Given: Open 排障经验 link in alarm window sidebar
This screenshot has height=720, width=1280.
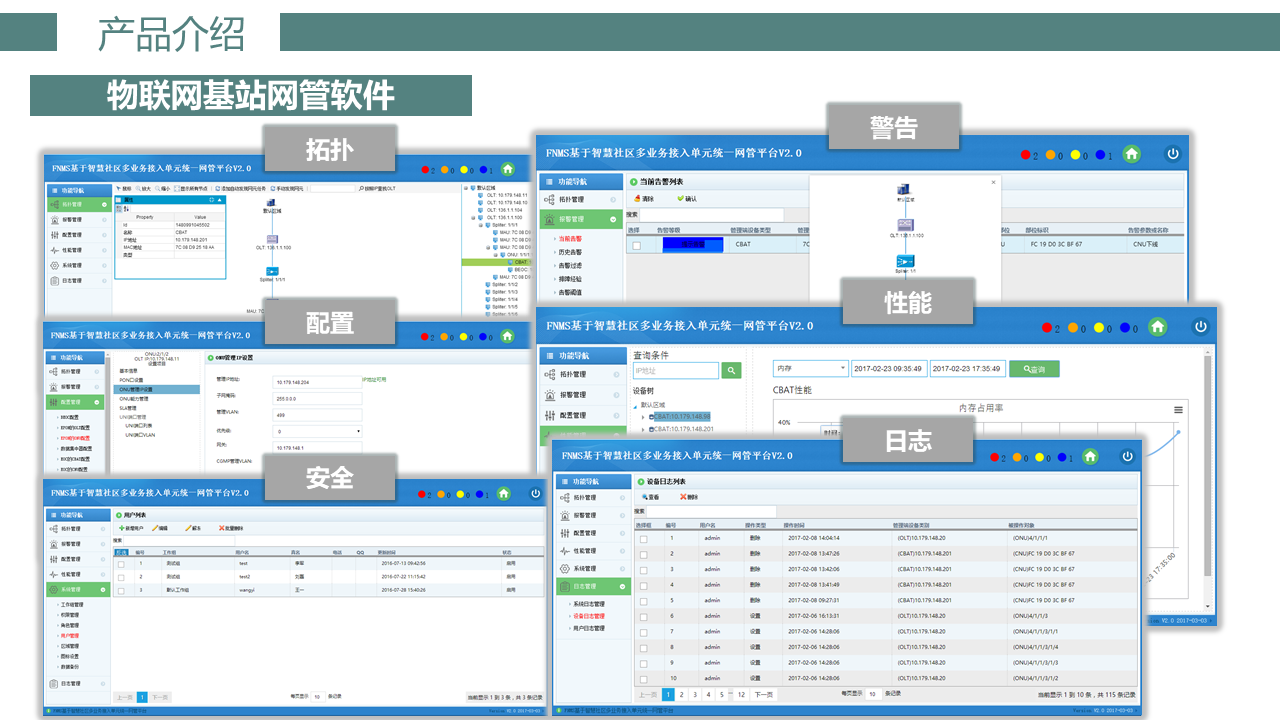Looking at the screenshot, I should (x=570, y=279).
